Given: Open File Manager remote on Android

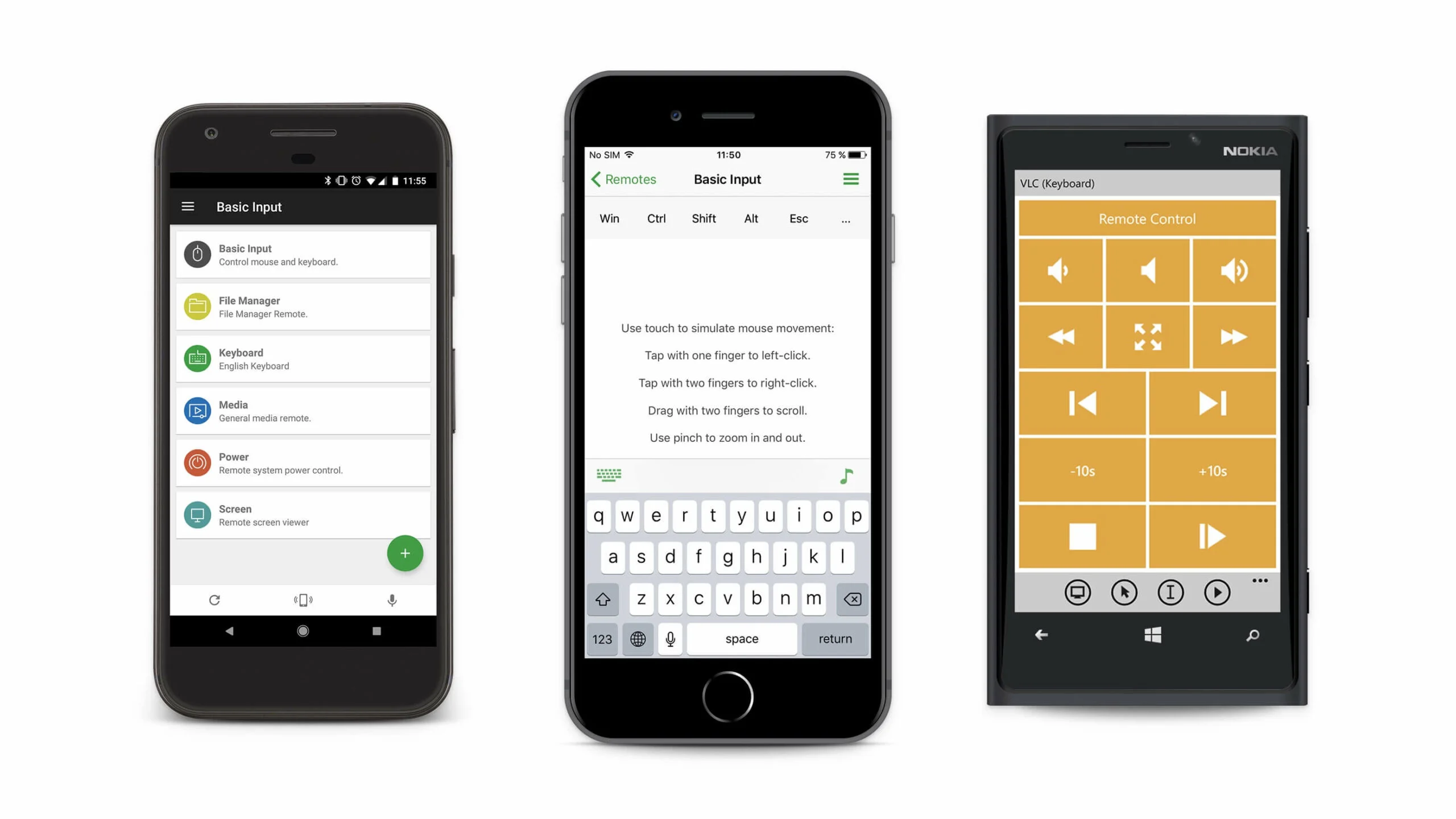Looking at the screenshot, I should [303, 306].
